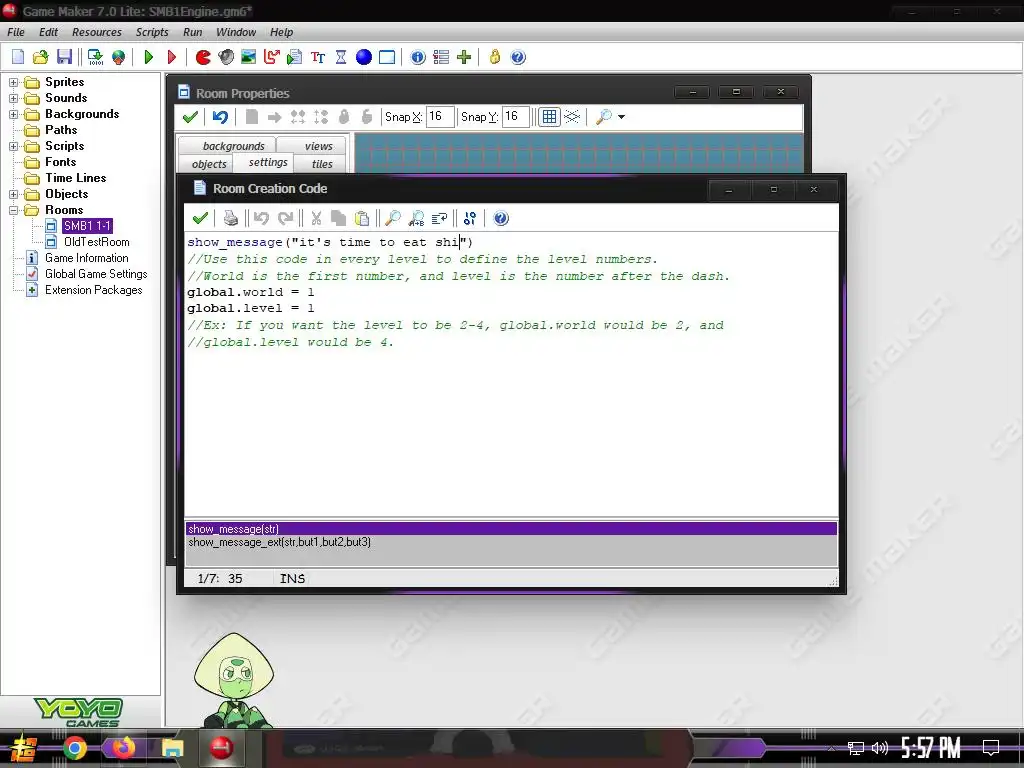
Task: Toggle isometric grid in Room Properties
Action: [x=572, y=117]
